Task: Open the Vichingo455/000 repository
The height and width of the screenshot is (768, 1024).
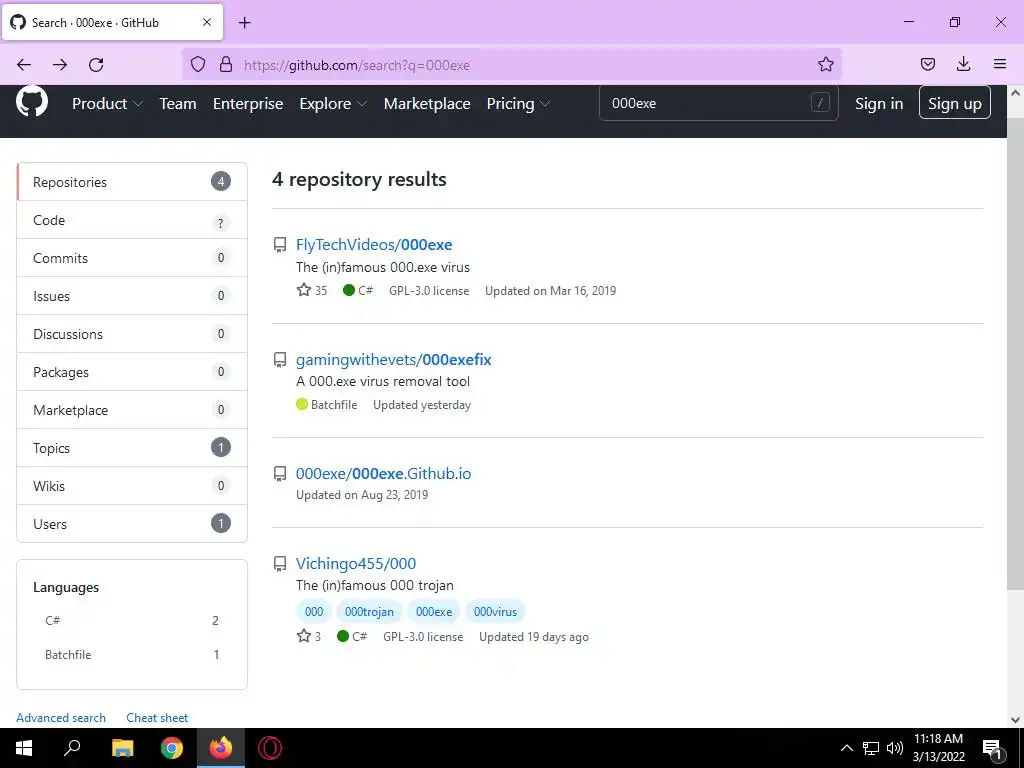Action: (x=356, y=564)
